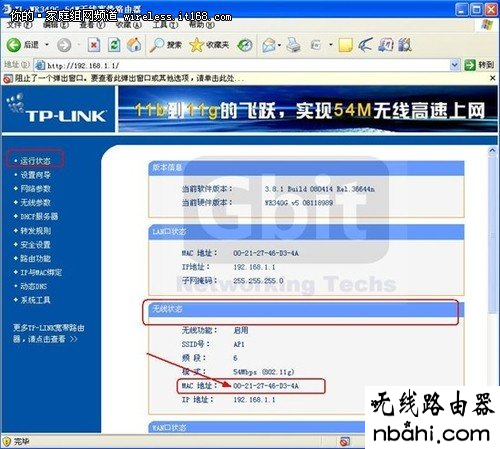
Task: Click the blocked popup information bar icon
Action: pyautogui.click(x=7, y=79)
